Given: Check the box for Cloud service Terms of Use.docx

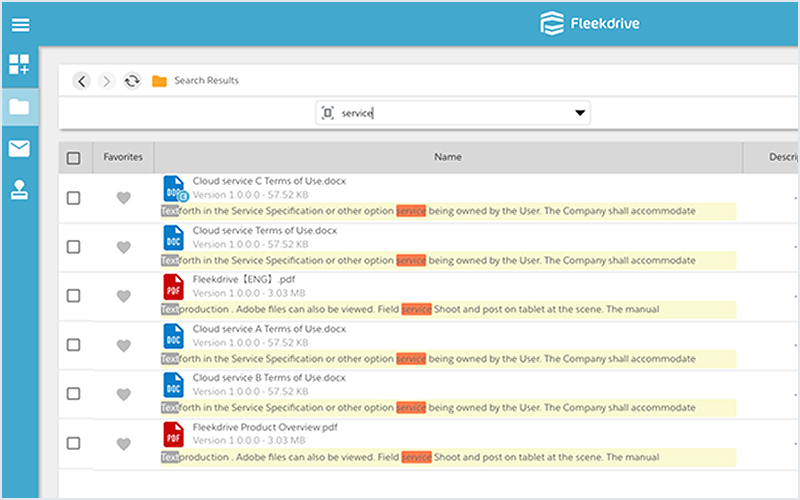Looking at the screenshot, I should pos(73,247).
